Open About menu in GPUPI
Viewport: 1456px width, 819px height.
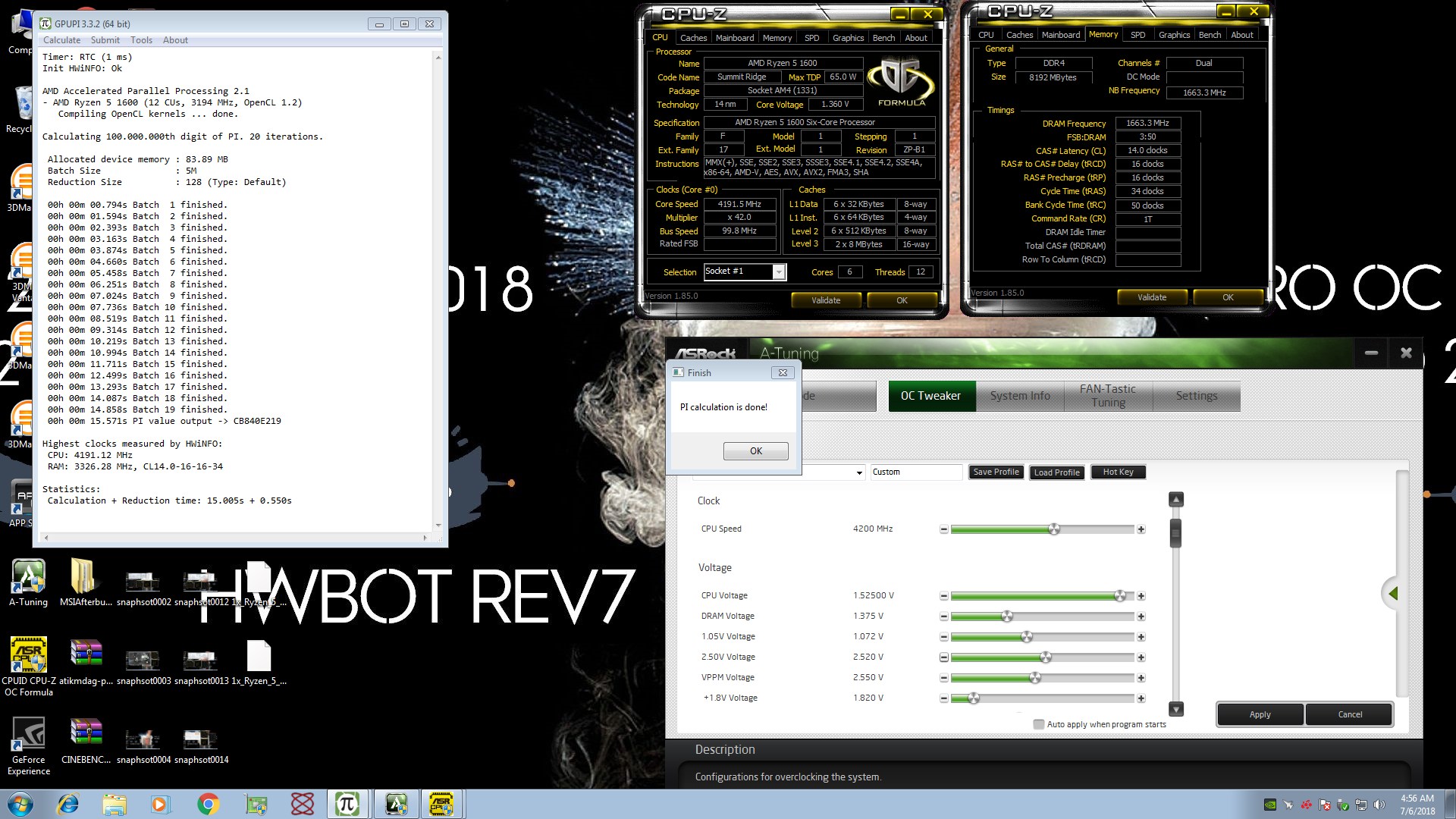(x=175, y=40)
